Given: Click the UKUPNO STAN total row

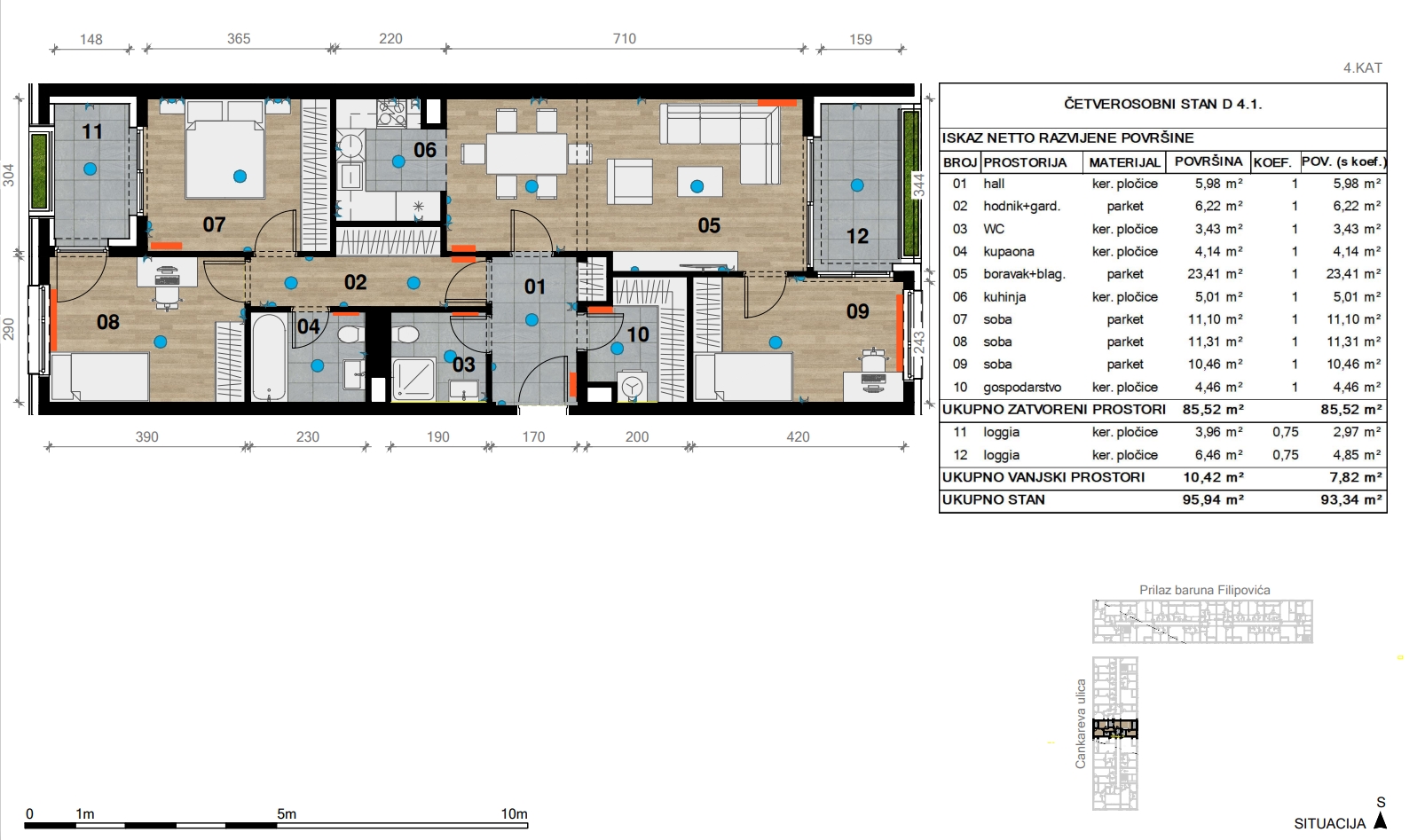Looking at the screenshot, I should (1162, 500).
